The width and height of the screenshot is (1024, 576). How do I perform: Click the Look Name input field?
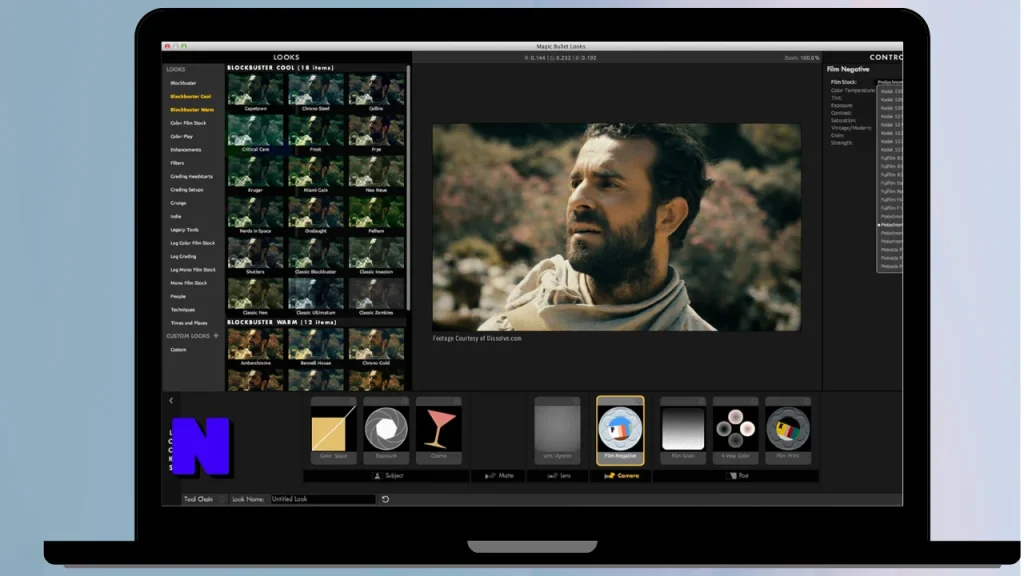coord(323,499)
